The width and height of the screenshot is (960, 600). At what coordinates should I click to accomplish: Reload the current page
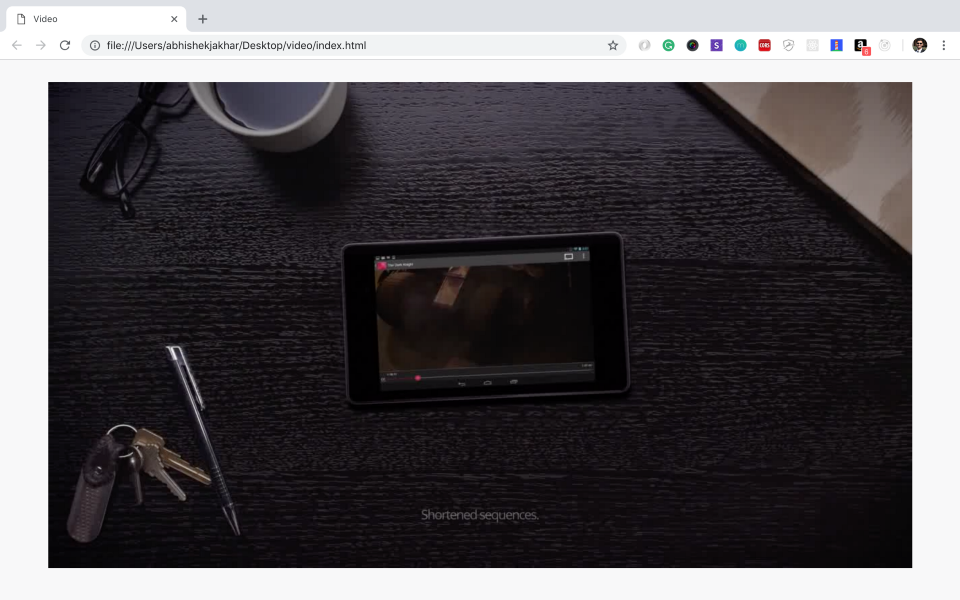pyautogui.click(x=65, y=45)
